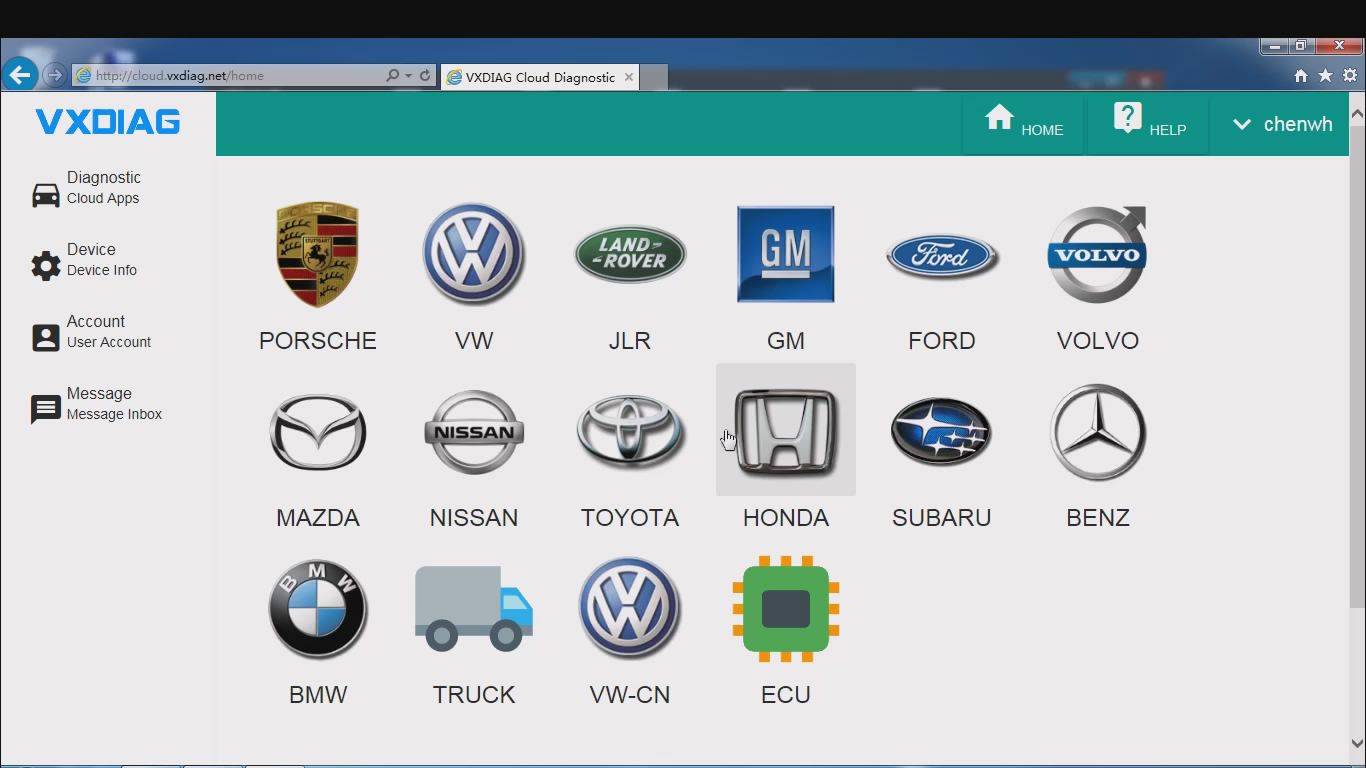Click the HOME button in header
This screenshot has width=1366, height=768.
1024,124
